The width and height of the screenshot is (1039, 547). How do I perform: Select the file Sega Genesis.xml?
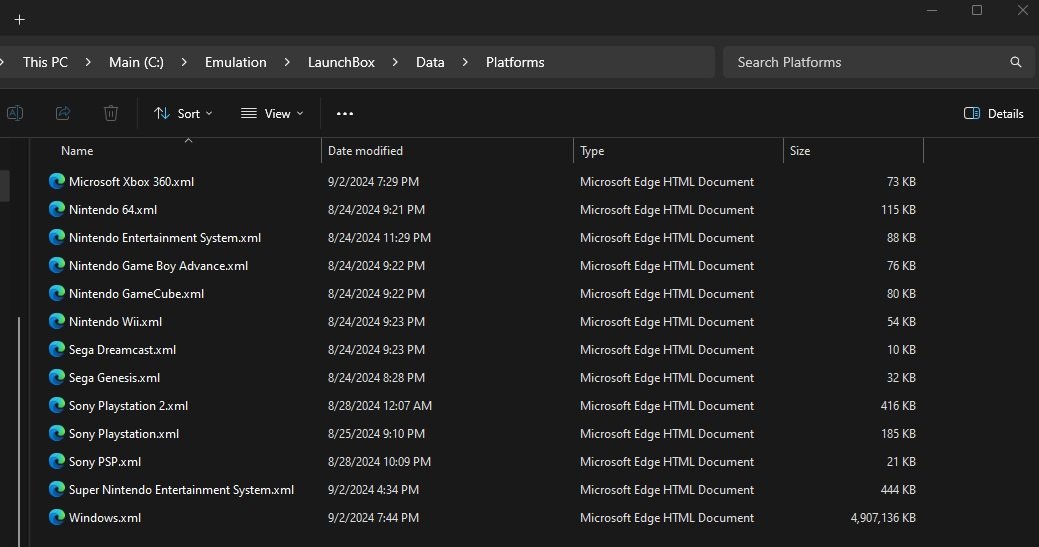pos(115,377)
